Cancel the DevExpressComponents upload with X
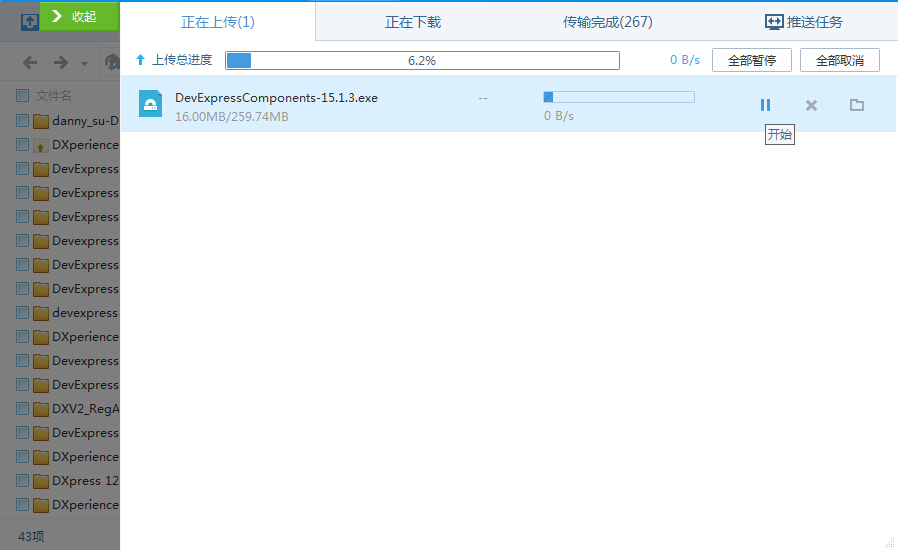 811,105
